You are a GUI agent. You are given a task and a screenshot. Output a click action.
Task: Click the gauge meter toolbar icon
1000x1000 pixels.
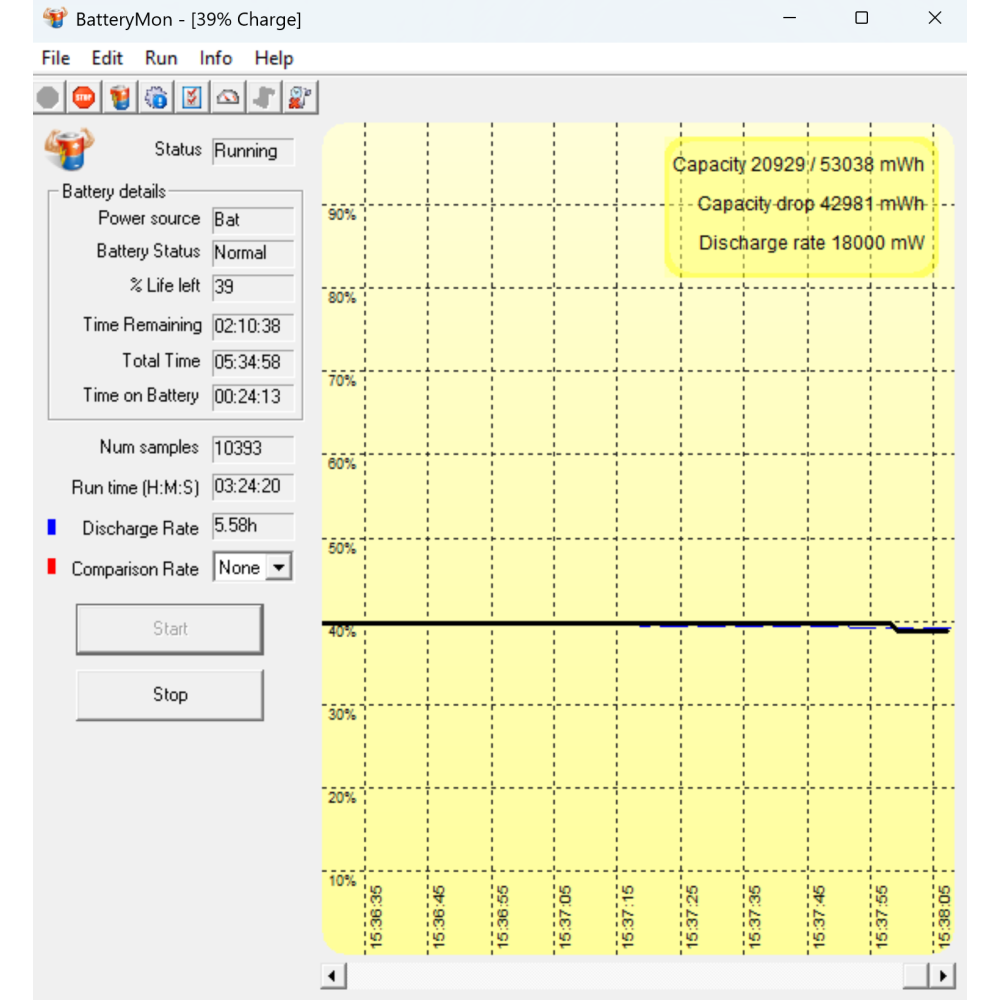click(229, 97)
